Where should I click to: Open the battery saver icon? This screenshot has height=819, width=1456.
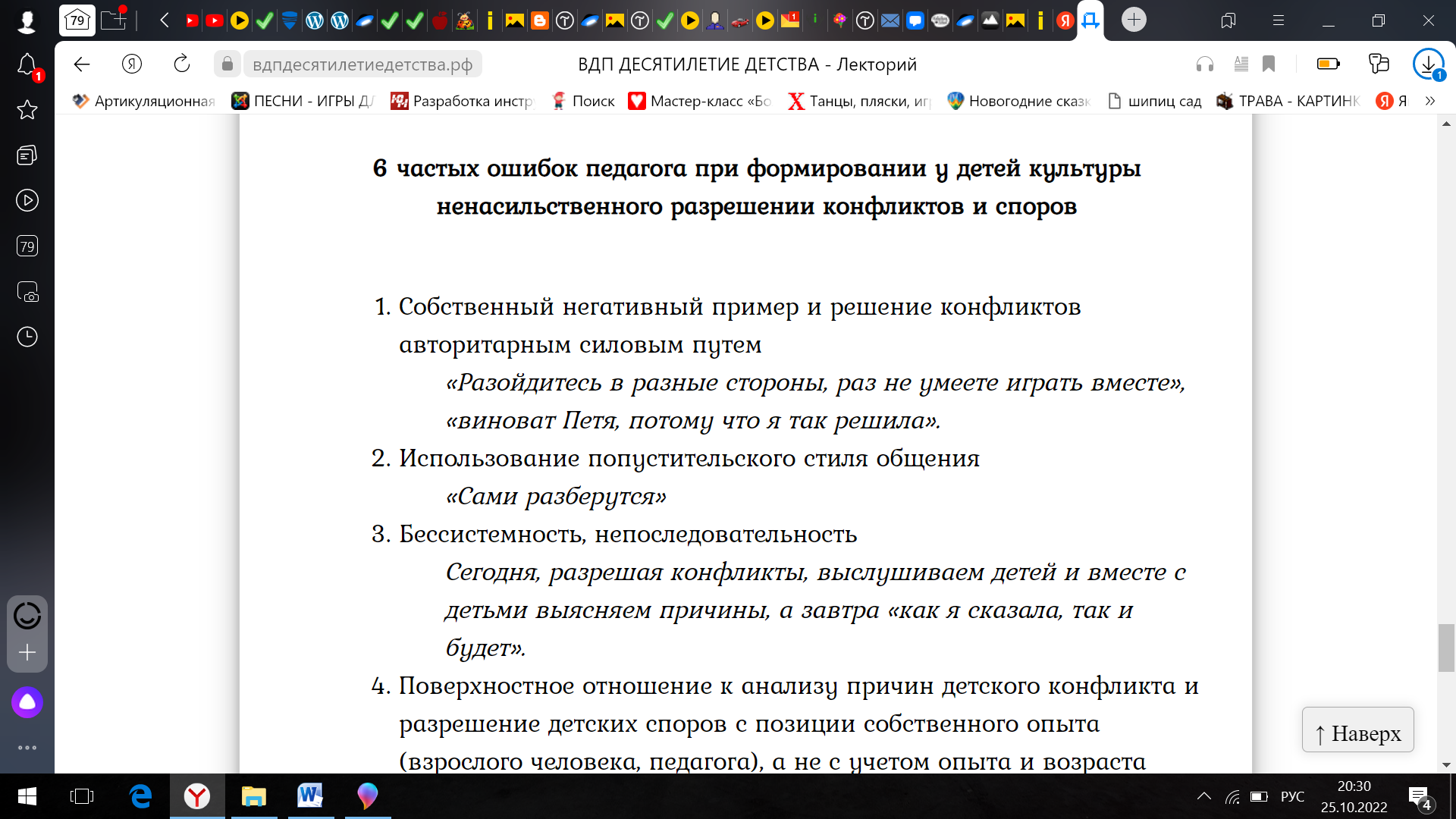point(1328,64)
